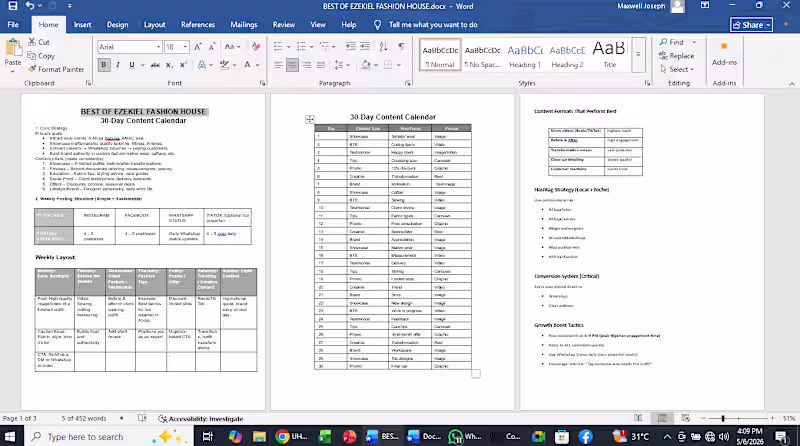Switch to Read Mode view
Image resolution: width=800 pixels, height=446 pixels.
(638, 418)
